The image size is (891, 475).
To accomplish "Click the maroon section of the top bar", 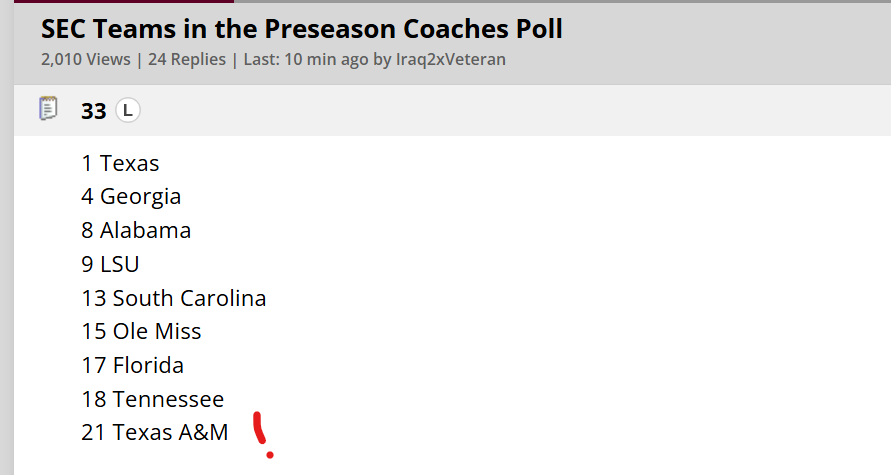I will click(x=124, y=1).
